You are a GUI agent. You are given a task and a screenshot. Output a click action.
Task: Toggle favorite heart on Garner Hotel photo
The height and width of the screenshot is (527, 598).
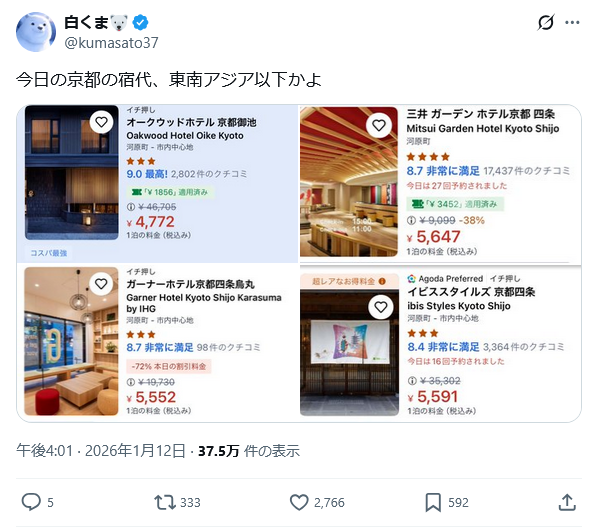point(101,284)
